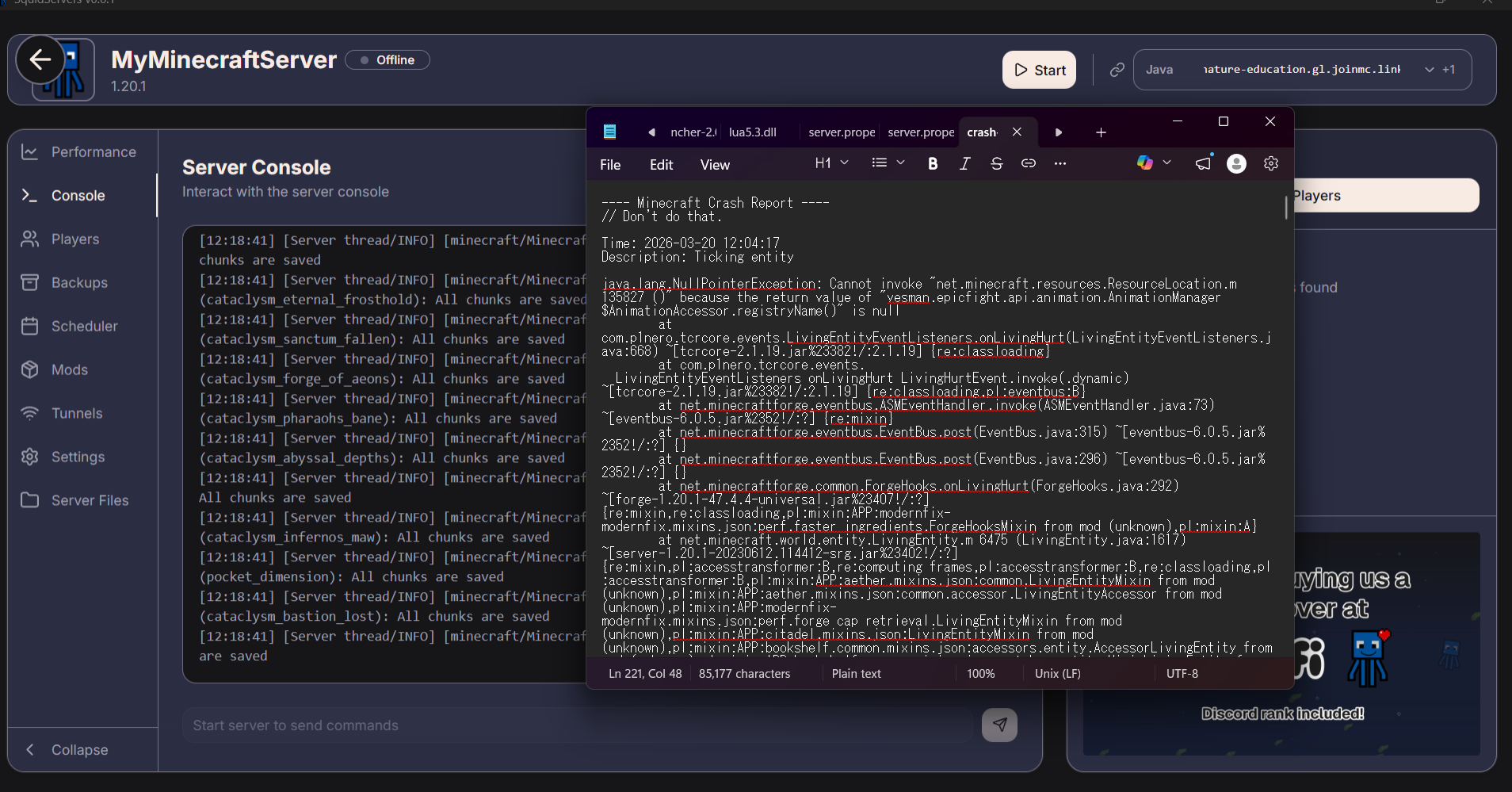Click the Mods cube icon
Viewport: 1512px width, 792px height.
(x=29, y=369)
